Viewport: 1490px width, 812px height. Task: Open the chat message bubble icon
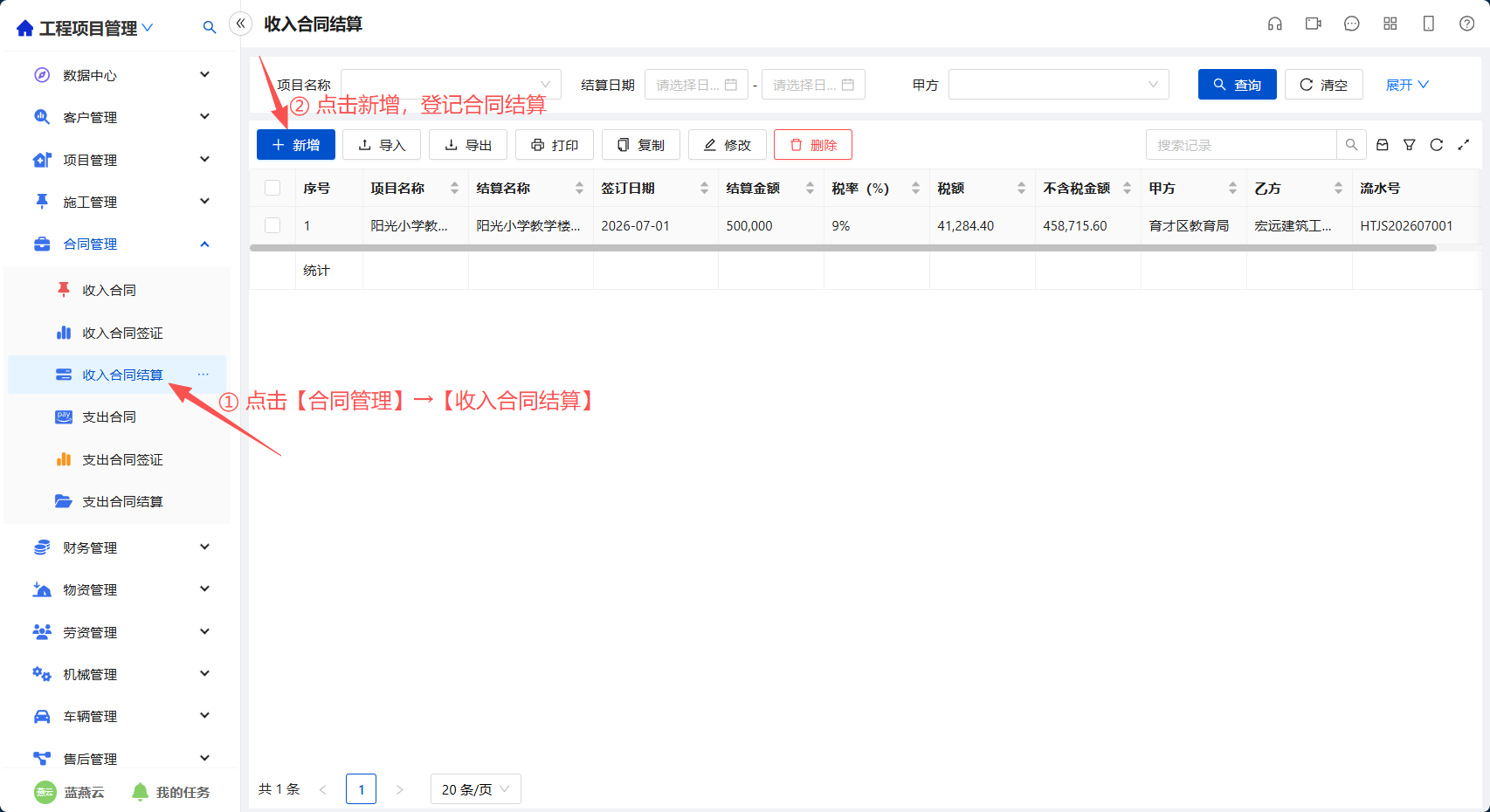(x=1352, y=24)
